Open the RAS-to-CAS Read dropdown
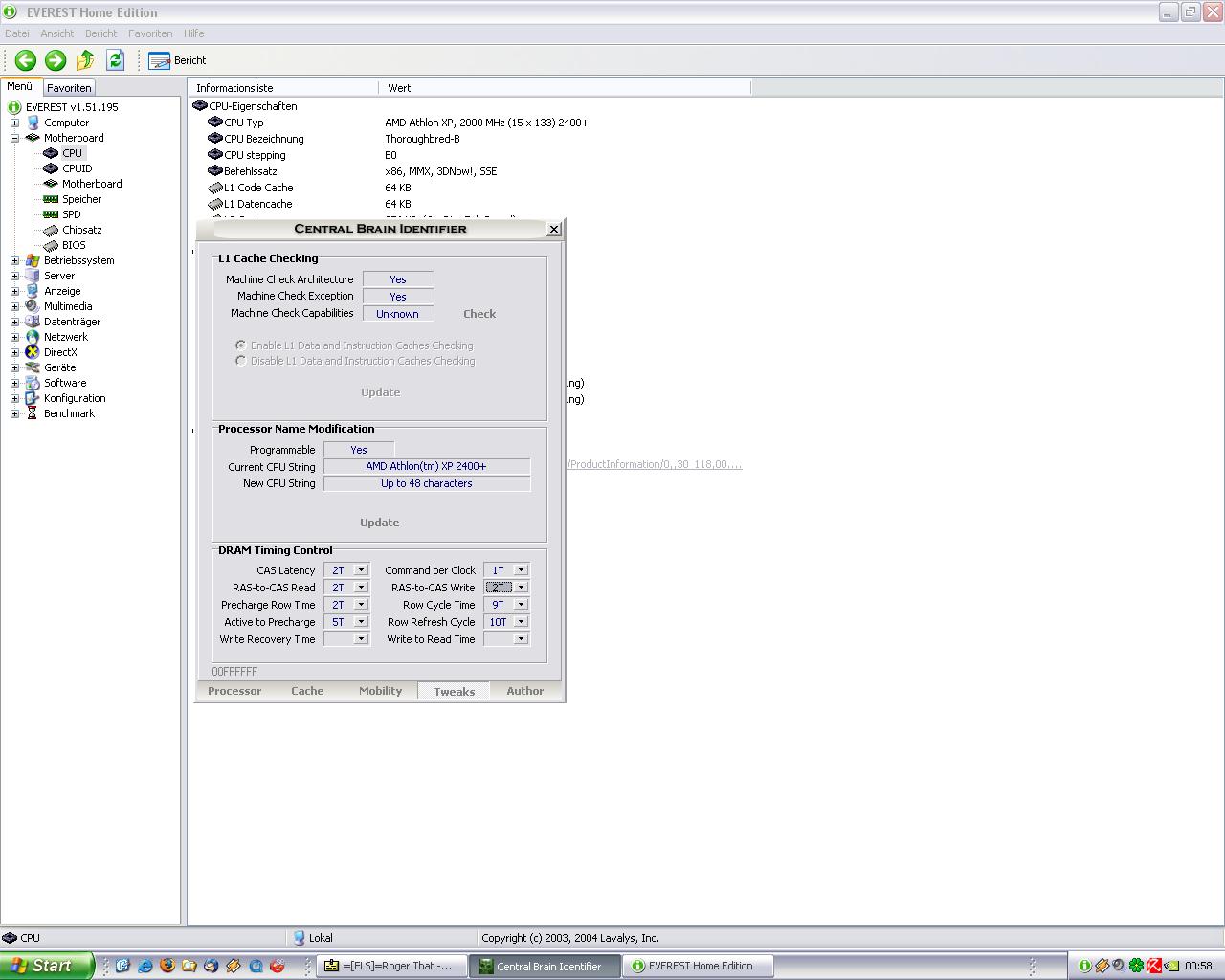 pyautogui.click(x=361, y=588)
